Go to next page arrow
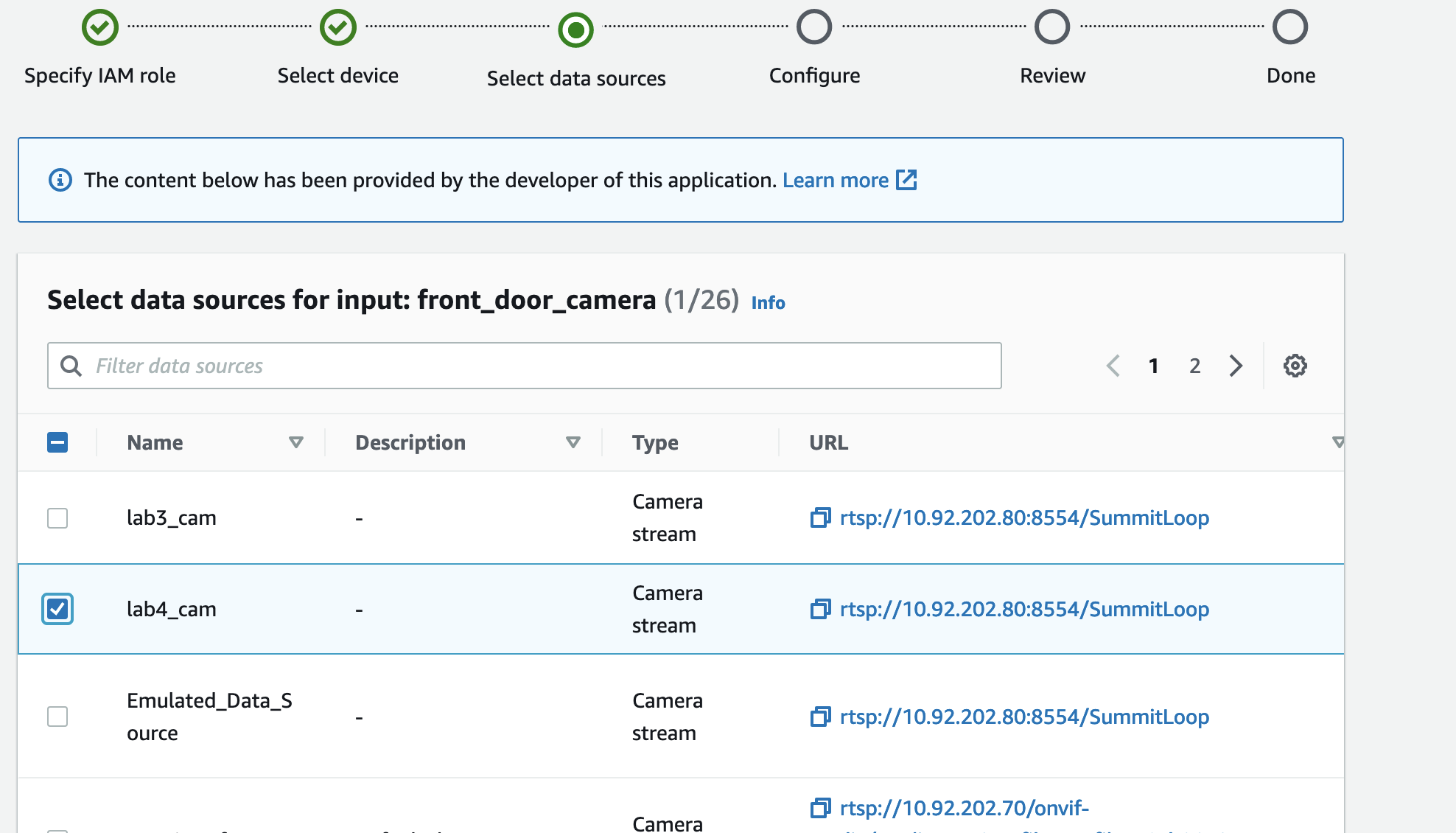1456x833 pixels. [x=1236, y=366]
